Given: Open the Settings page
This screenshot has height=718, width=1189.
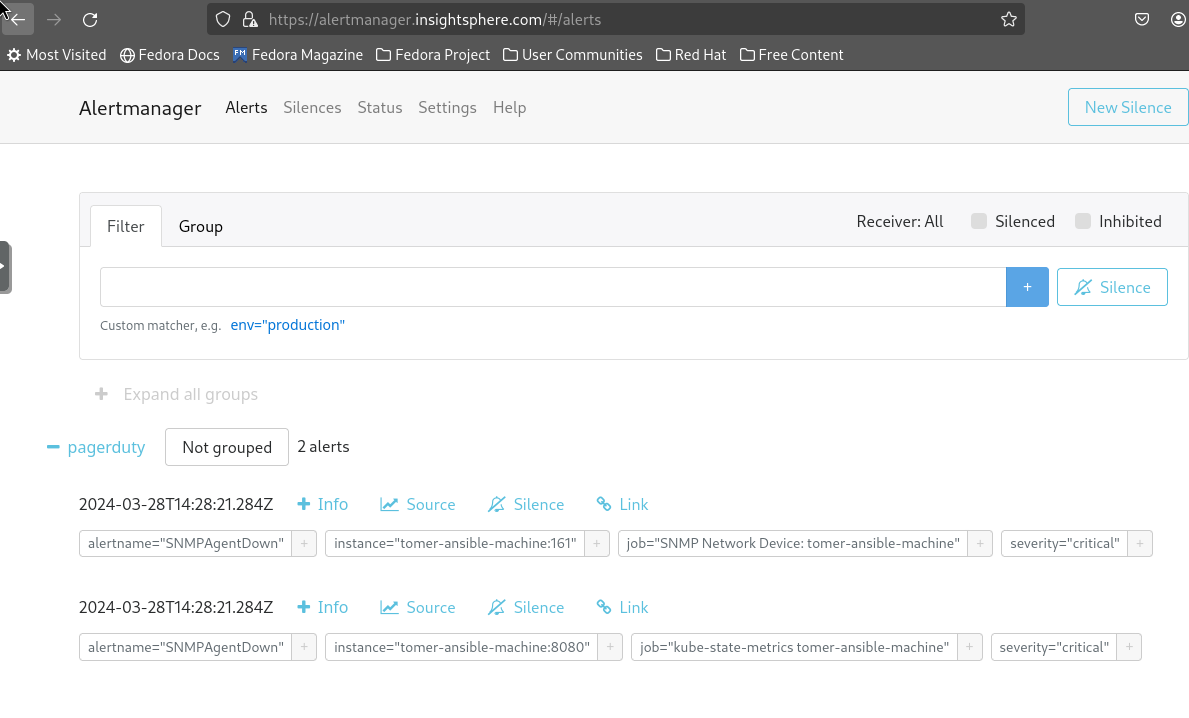Looking at the screenshot, I should pyautogui.click(x=447, y=108).
